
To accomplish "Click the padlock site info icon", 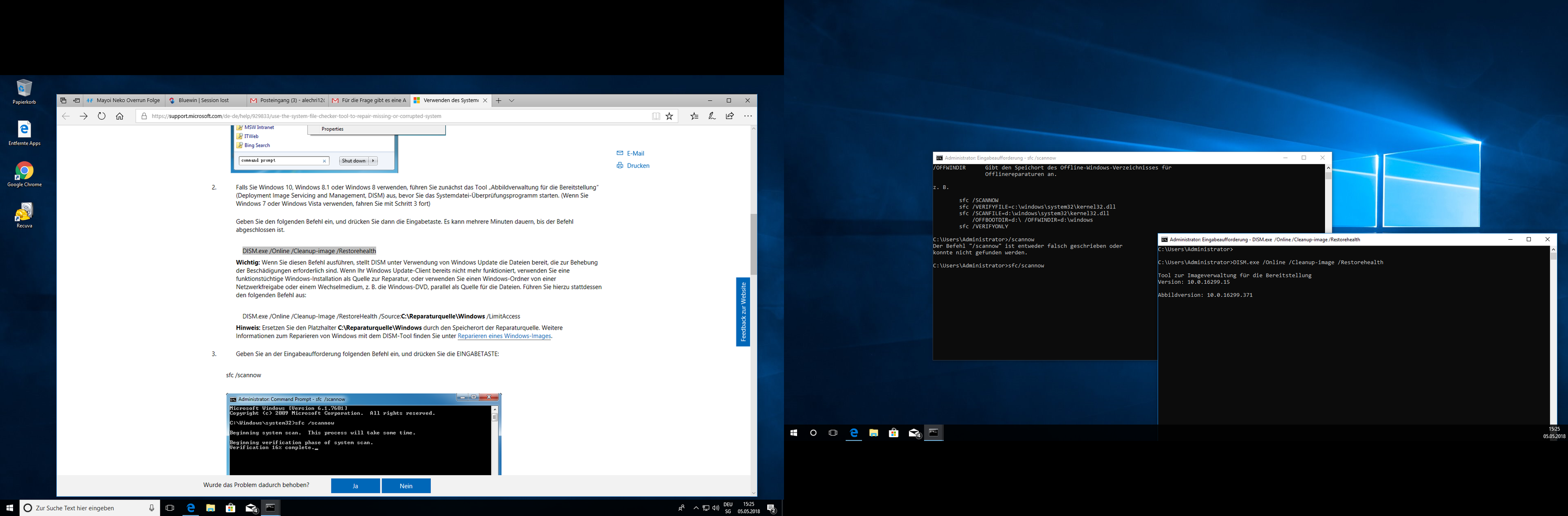I will [144, 116].
